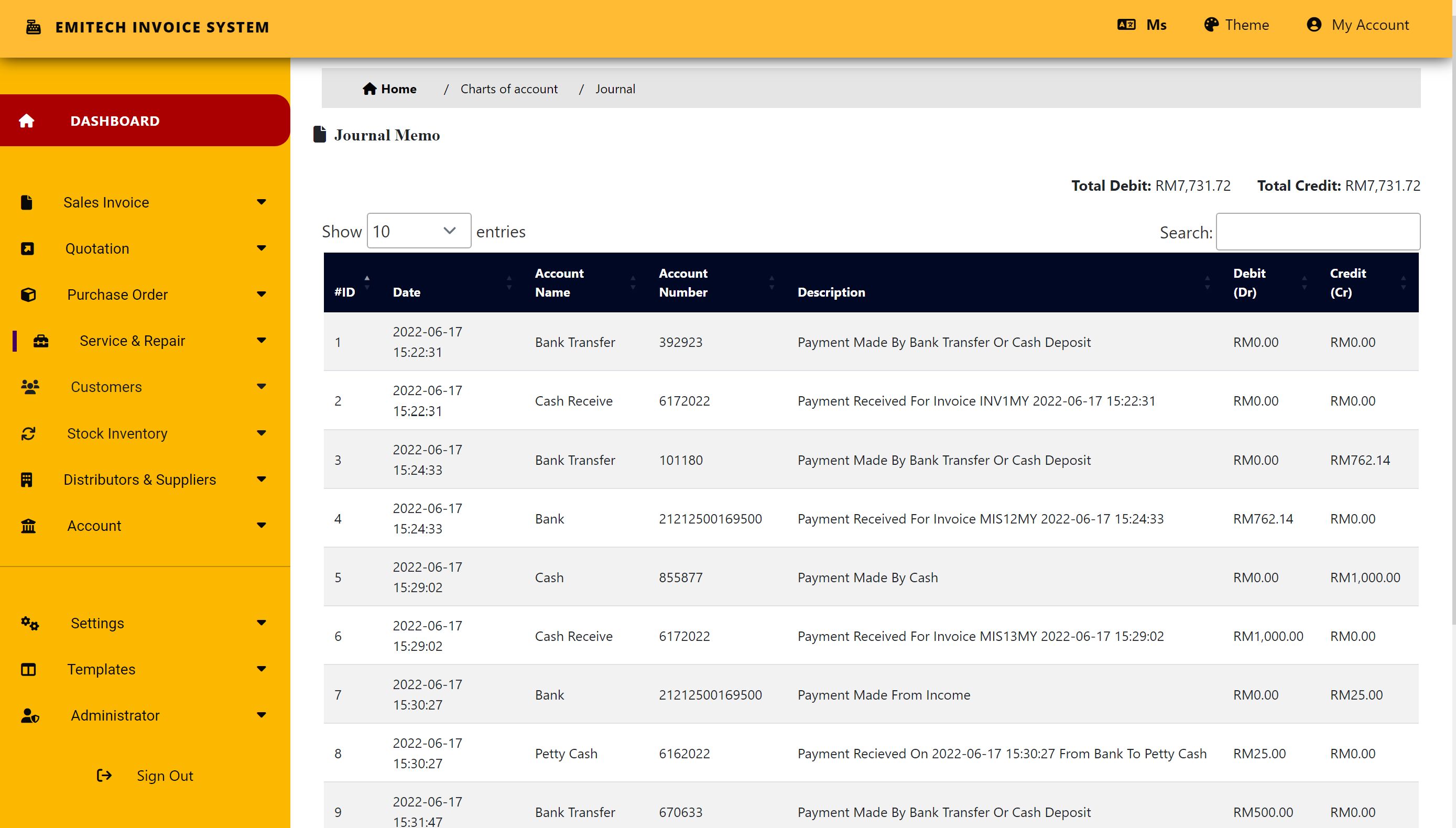
Task: Sort table by Date column arrows
Action: tap(509, 282)
